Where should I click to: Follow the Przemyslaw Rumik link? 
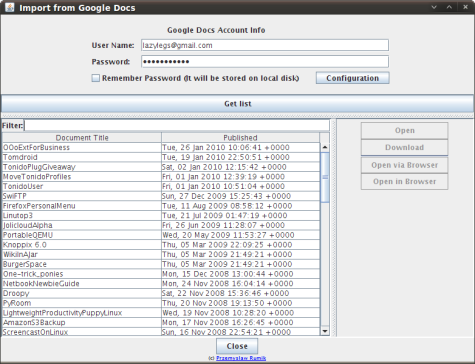click(x=241, y=358)
